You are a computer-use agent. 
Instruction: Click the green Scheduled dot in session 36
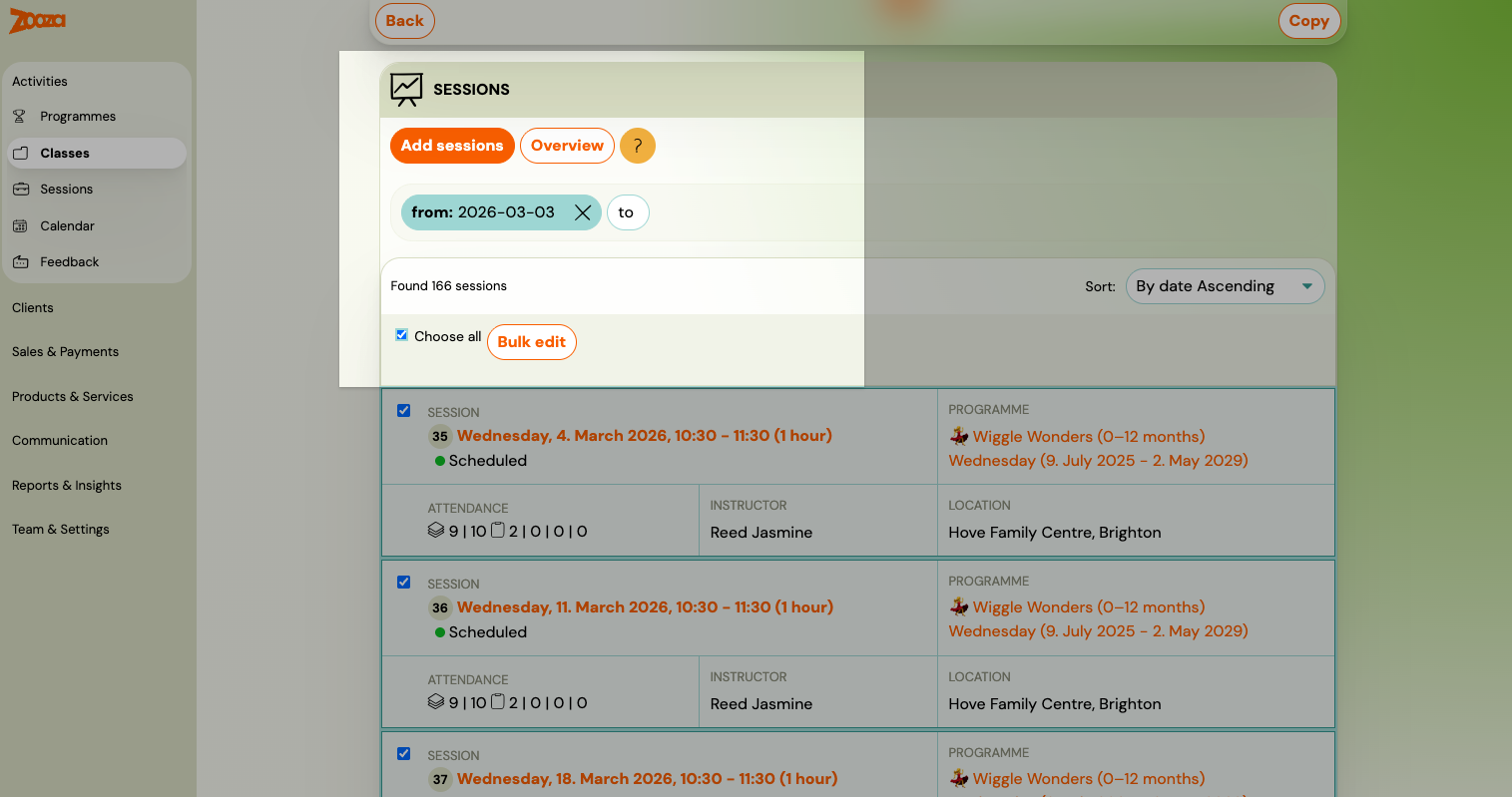440,632
